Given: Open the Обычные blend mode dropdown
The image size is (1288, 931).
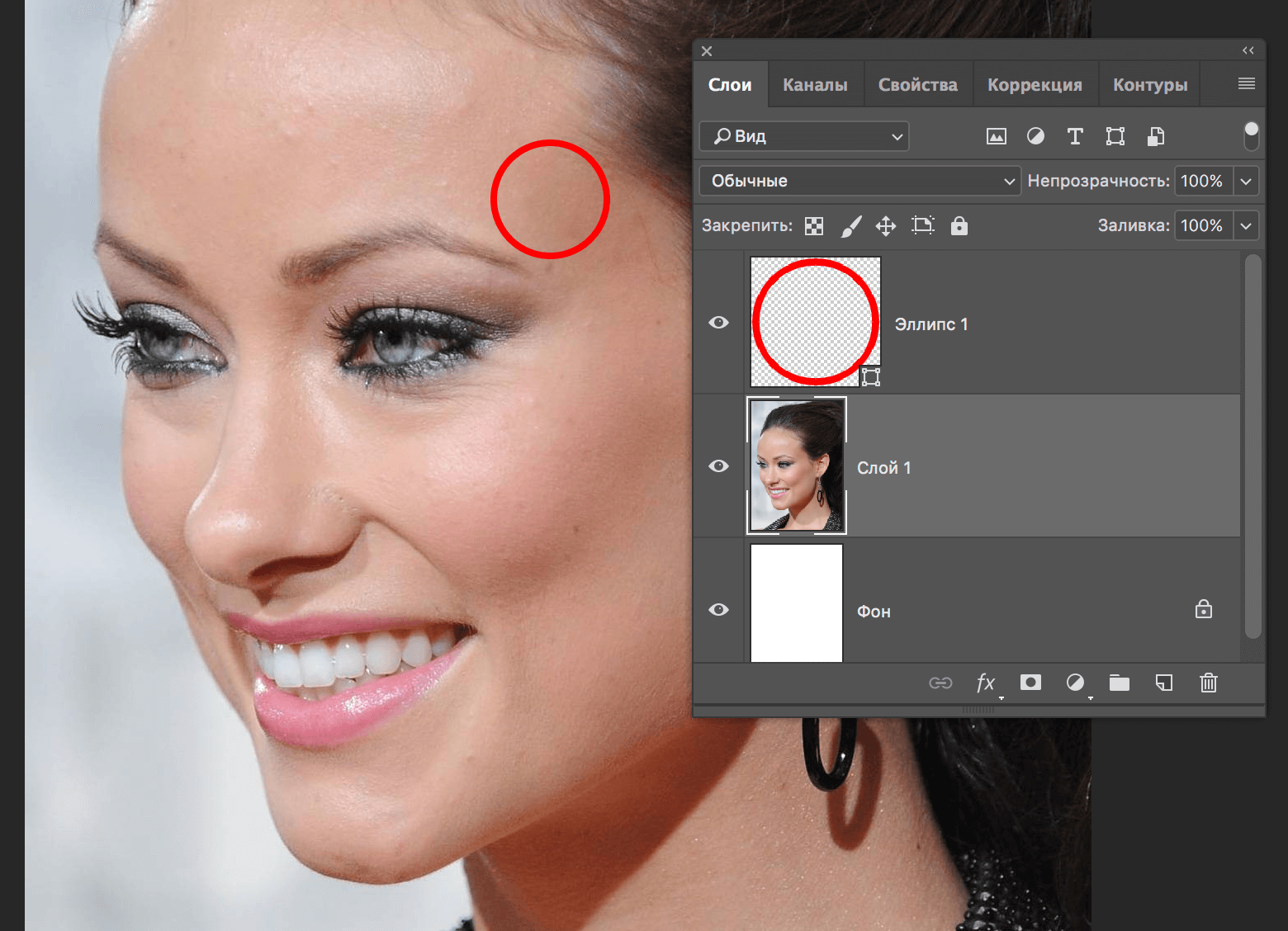Looking at the screenshot, I should tap(859, 181).
